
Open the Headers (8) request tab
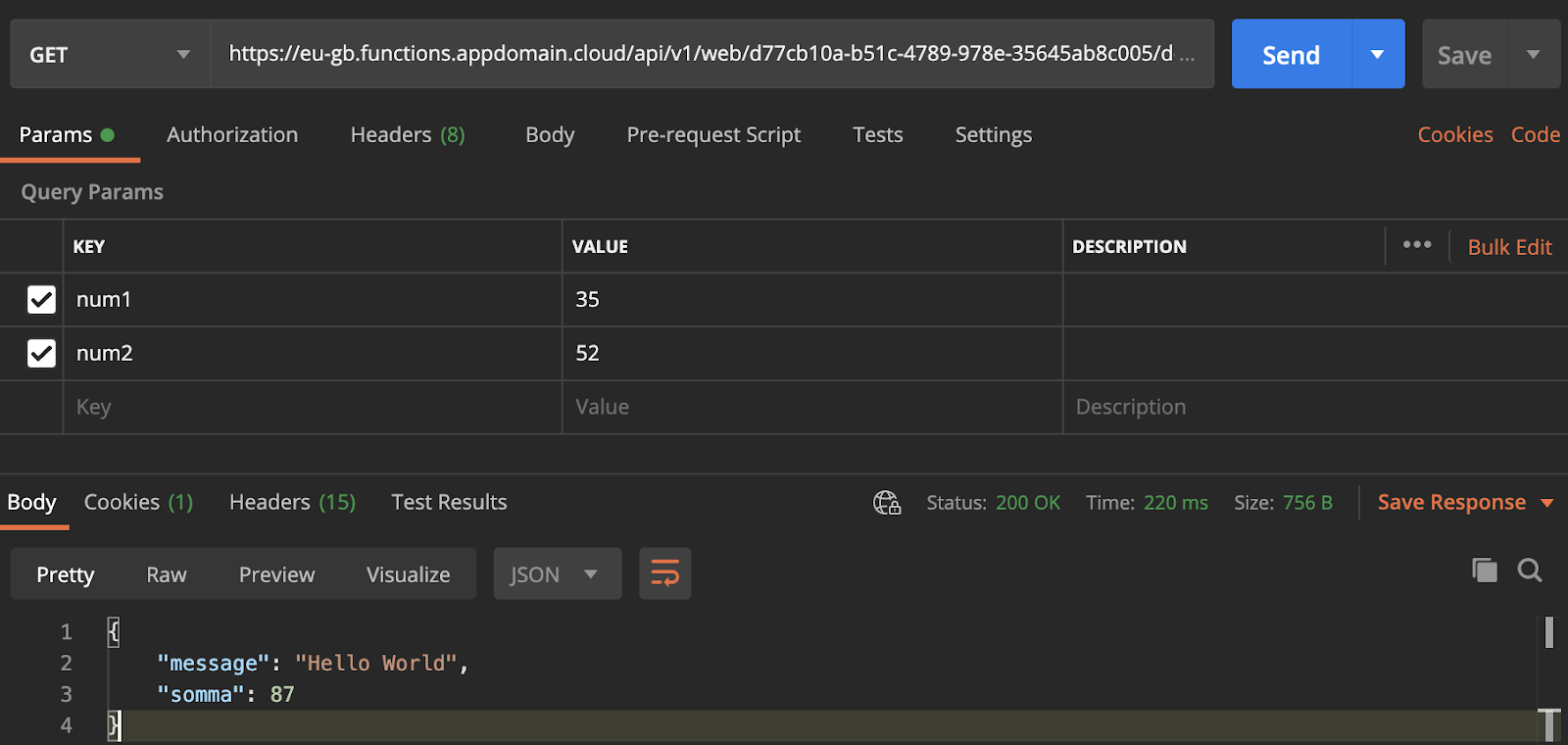pyautogui.click(x=408, y=135)
